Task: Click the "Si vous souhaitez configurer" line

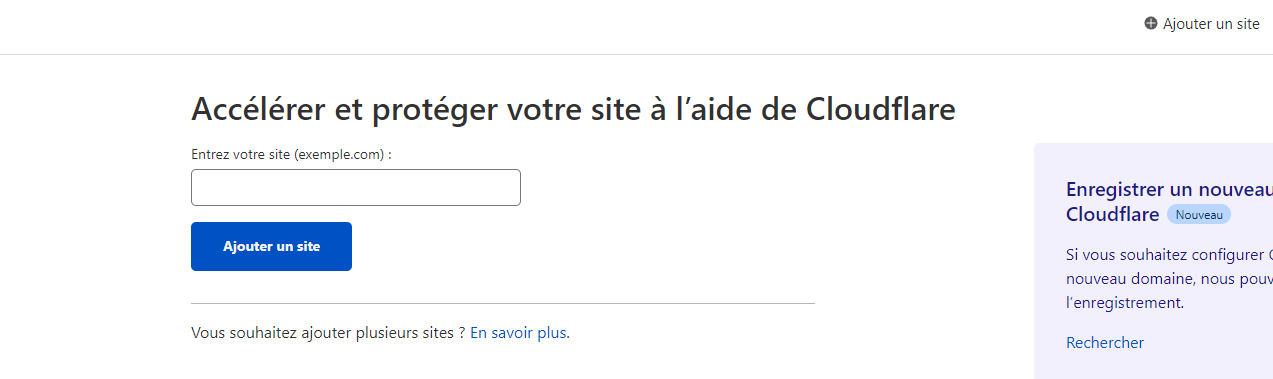Action: 1169,254
